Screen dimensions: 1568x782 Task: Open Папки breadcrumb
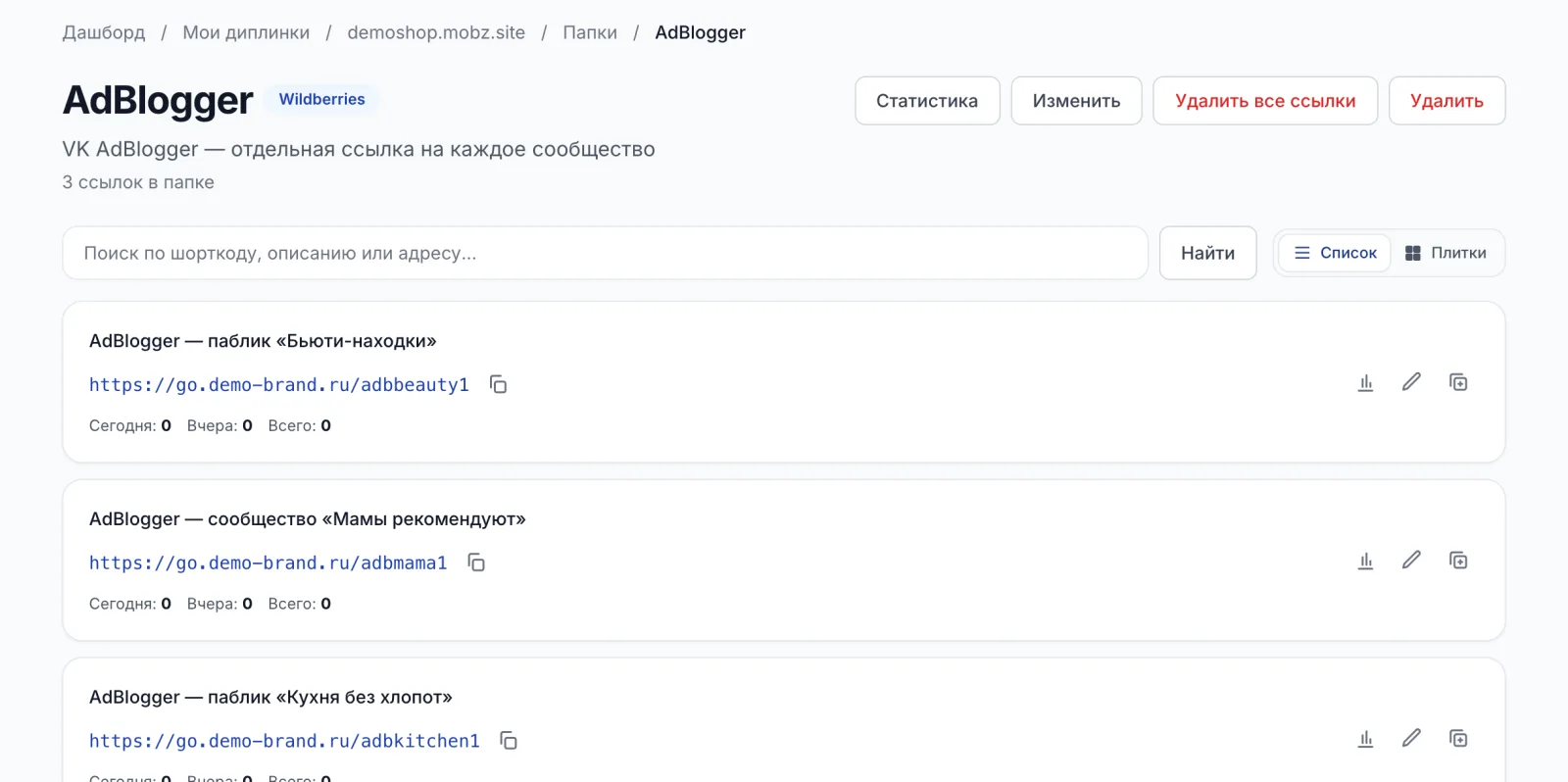(x=590, y=32)
